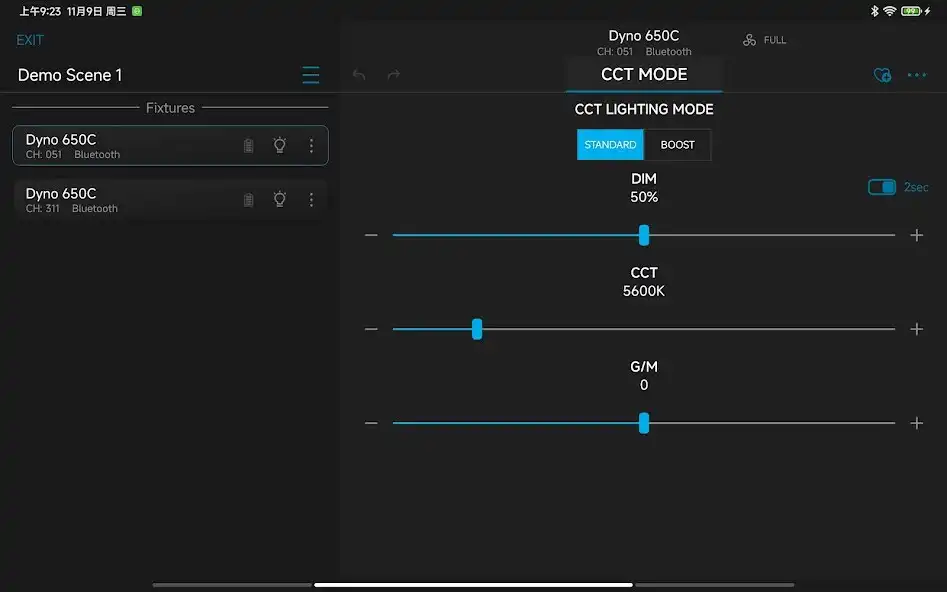Show battery status for Dyno 650C CH 311
The width and height of the screenshot is (947, 592).
click(248, 200)
